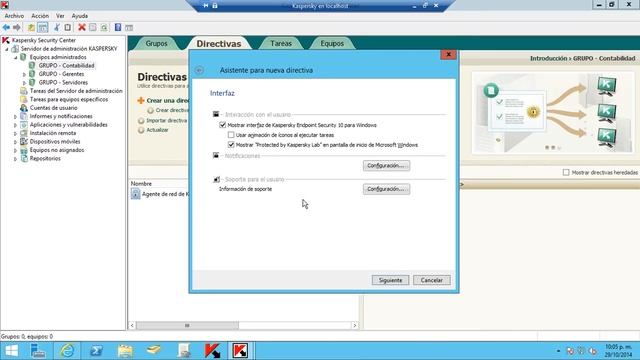Expand Dispositivos móviles node
The height and width of the screenshot is (360, 640).
pyautogui.click(x=16, y=142)
